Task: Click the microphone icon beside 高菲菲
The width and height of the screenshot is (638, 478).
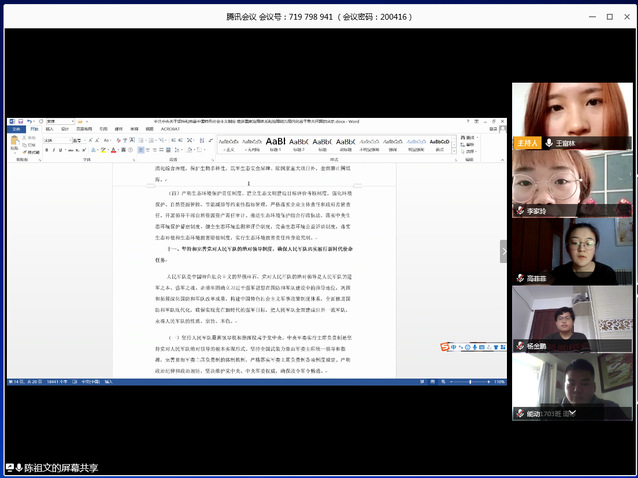Action: tap(519, 279)
